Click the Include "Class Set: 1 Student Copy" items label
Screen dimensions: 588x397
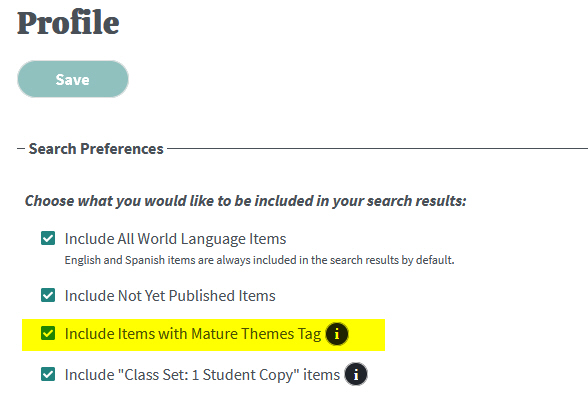202,375
